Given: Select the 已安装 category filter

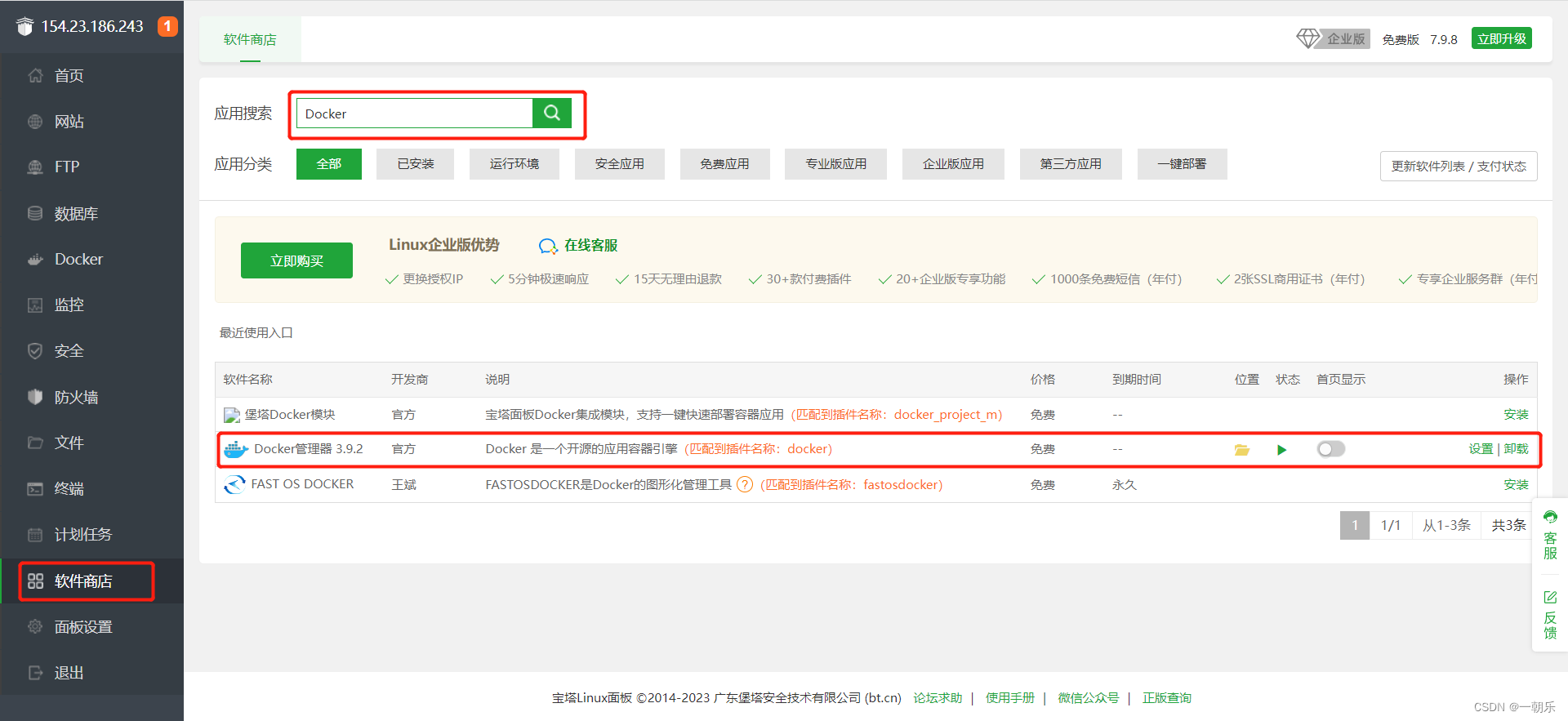Looking at the screenshot, I should [416, 164].
